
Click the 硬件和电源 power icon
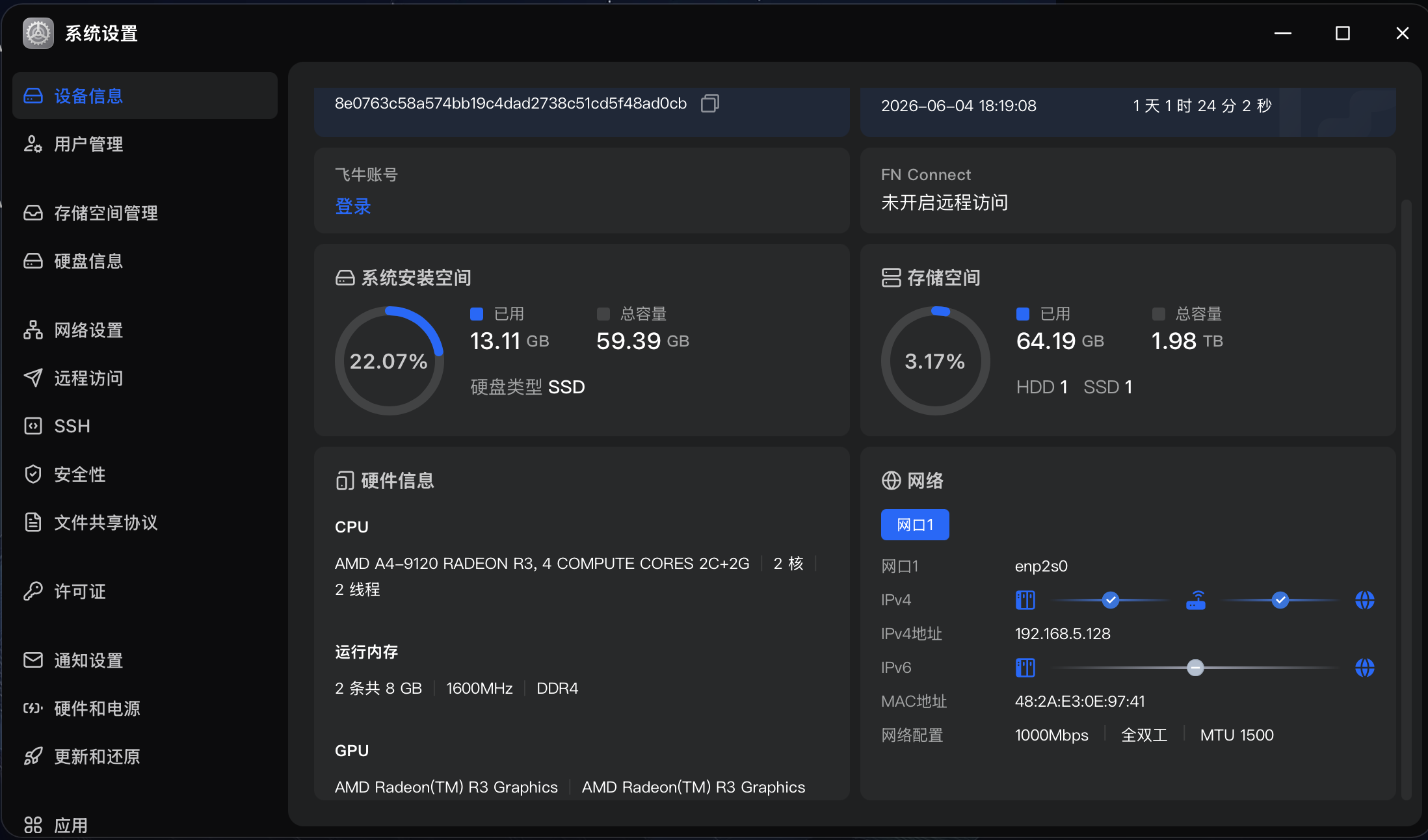(x=33, y=708)
